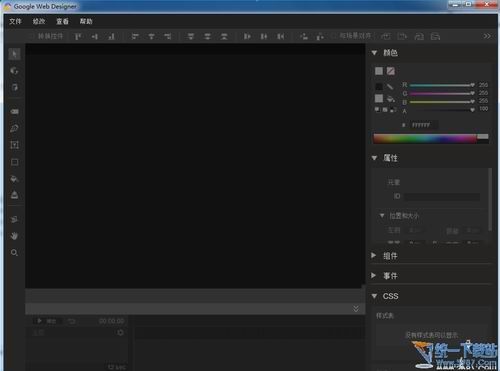
Task: Open the 帮助 menu
Action: pyautogui.click(x=86, y=21)
